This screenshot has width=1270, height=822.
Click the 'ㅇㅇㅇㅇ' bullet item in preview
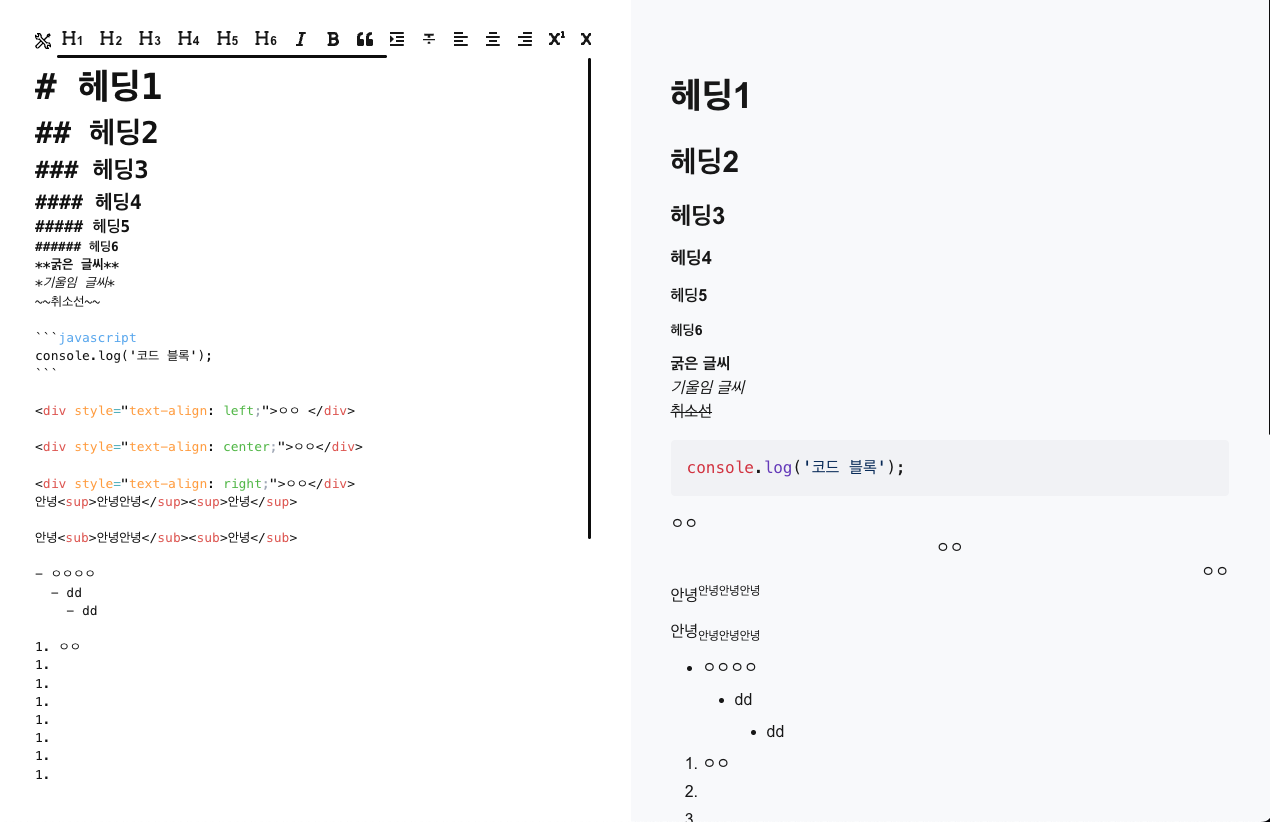tap(730, 667)
